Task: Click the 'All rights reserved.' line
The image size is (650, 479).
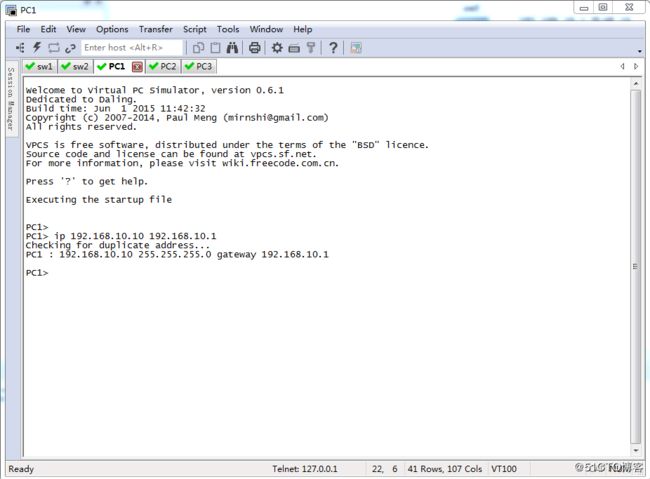Action: [x=81, y=126]
